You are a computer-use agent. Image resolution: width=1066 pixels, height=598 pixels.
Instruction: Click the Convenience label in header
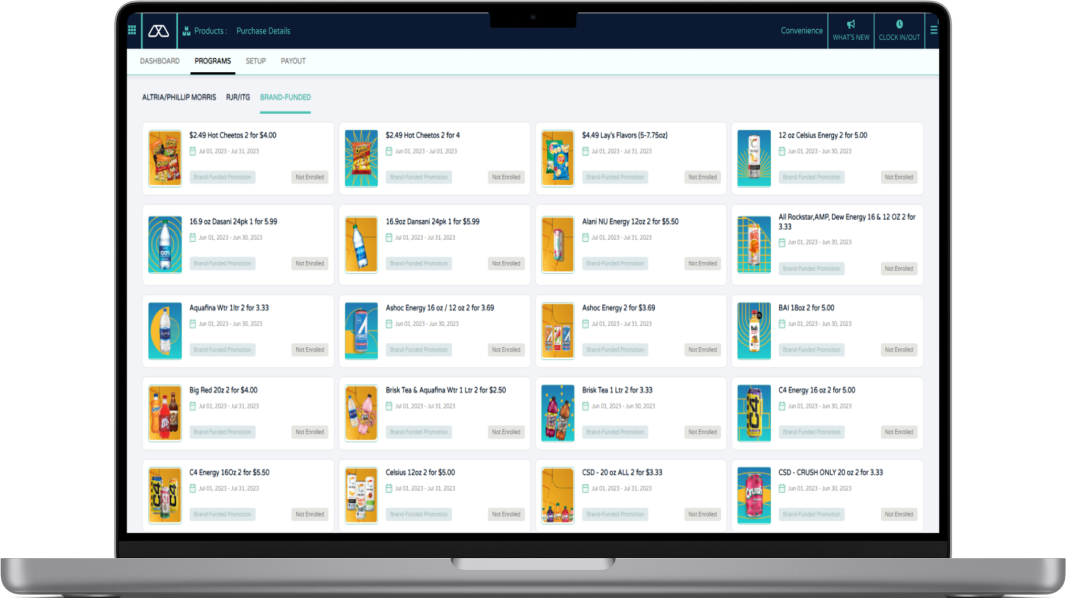click(x=802, y=31)
